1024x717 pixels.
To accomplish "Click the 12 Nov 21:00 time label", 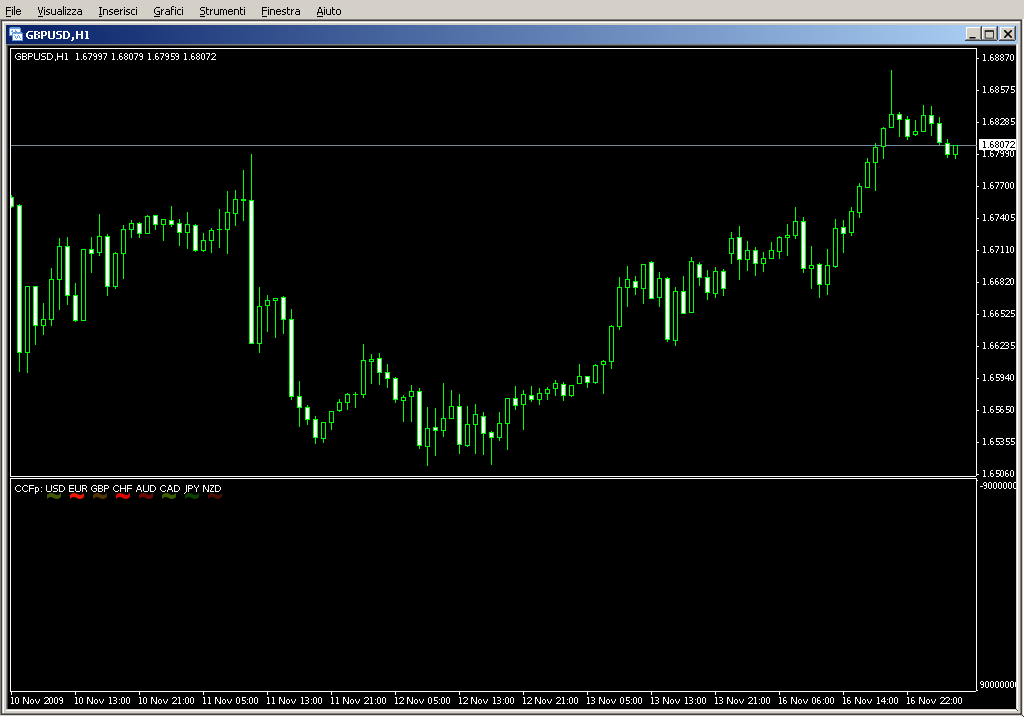I will [550, 701].
